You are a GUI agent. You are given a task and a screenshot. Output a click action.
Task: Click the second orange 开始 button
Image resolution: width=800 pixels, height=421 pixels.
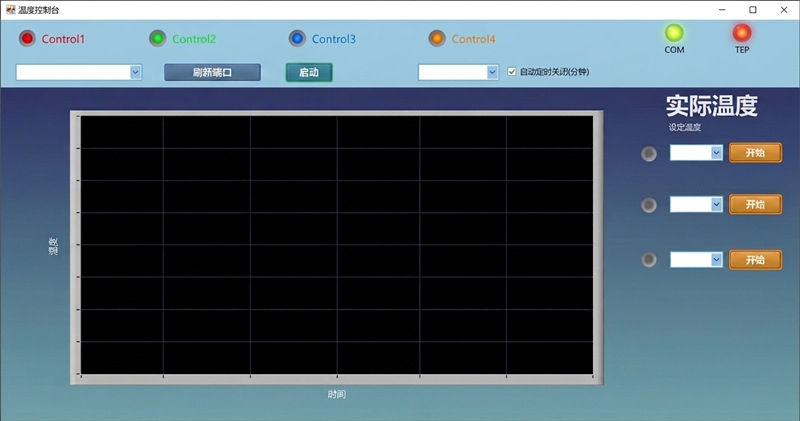(x=755, y=205)
